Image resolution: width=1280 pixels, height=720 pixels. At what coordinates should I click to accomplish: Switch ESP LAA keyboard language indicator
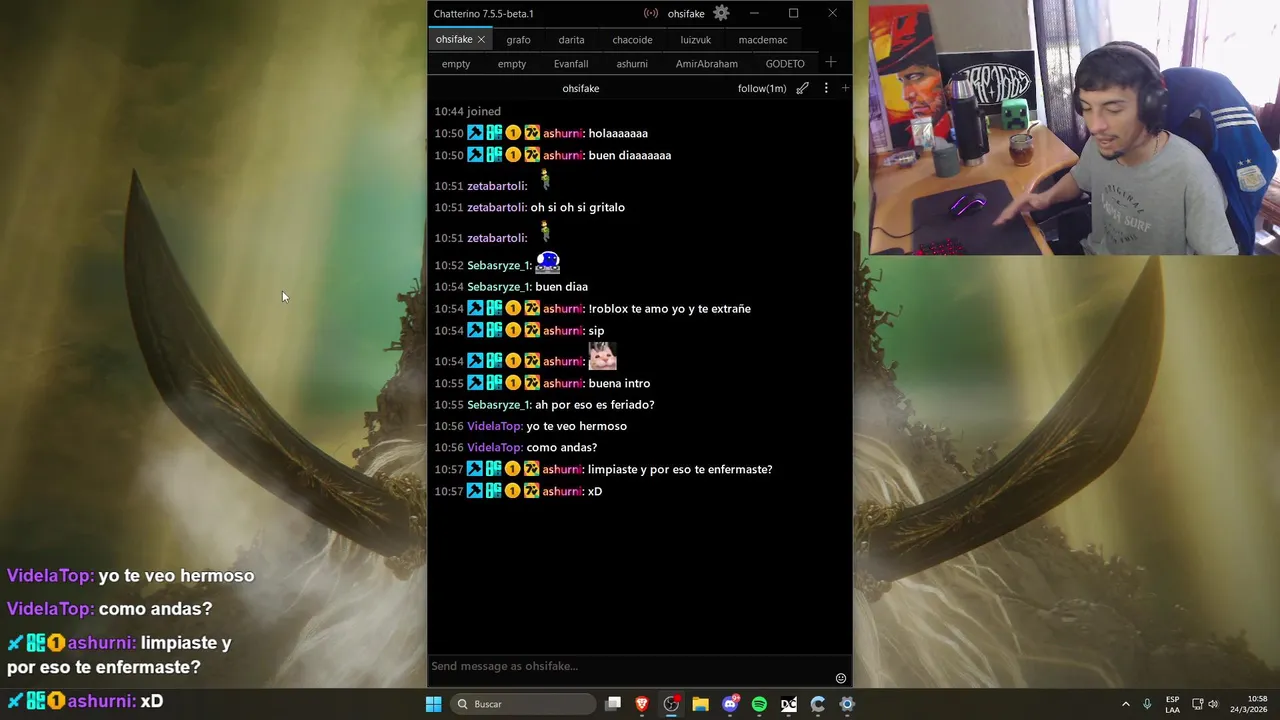click(x=1172, y=704)
